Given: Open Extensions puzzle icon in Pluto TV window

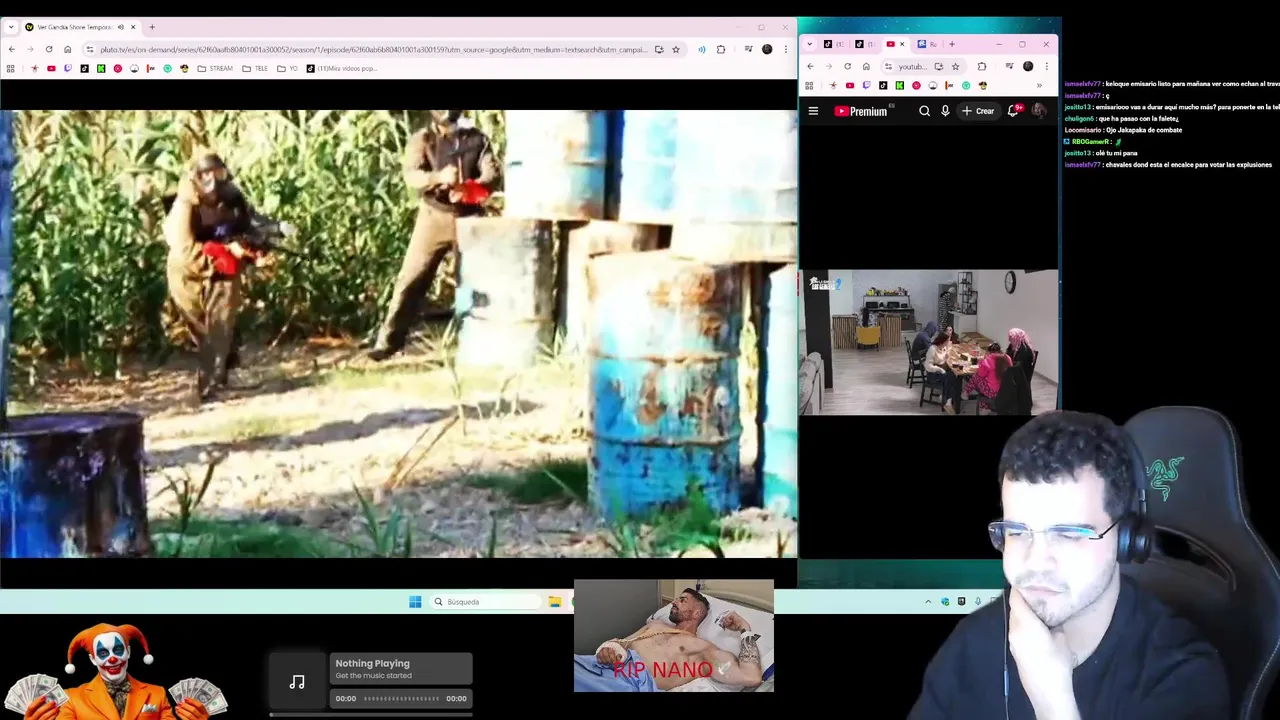Looking at the screenshot, I should tap(721, 49).
